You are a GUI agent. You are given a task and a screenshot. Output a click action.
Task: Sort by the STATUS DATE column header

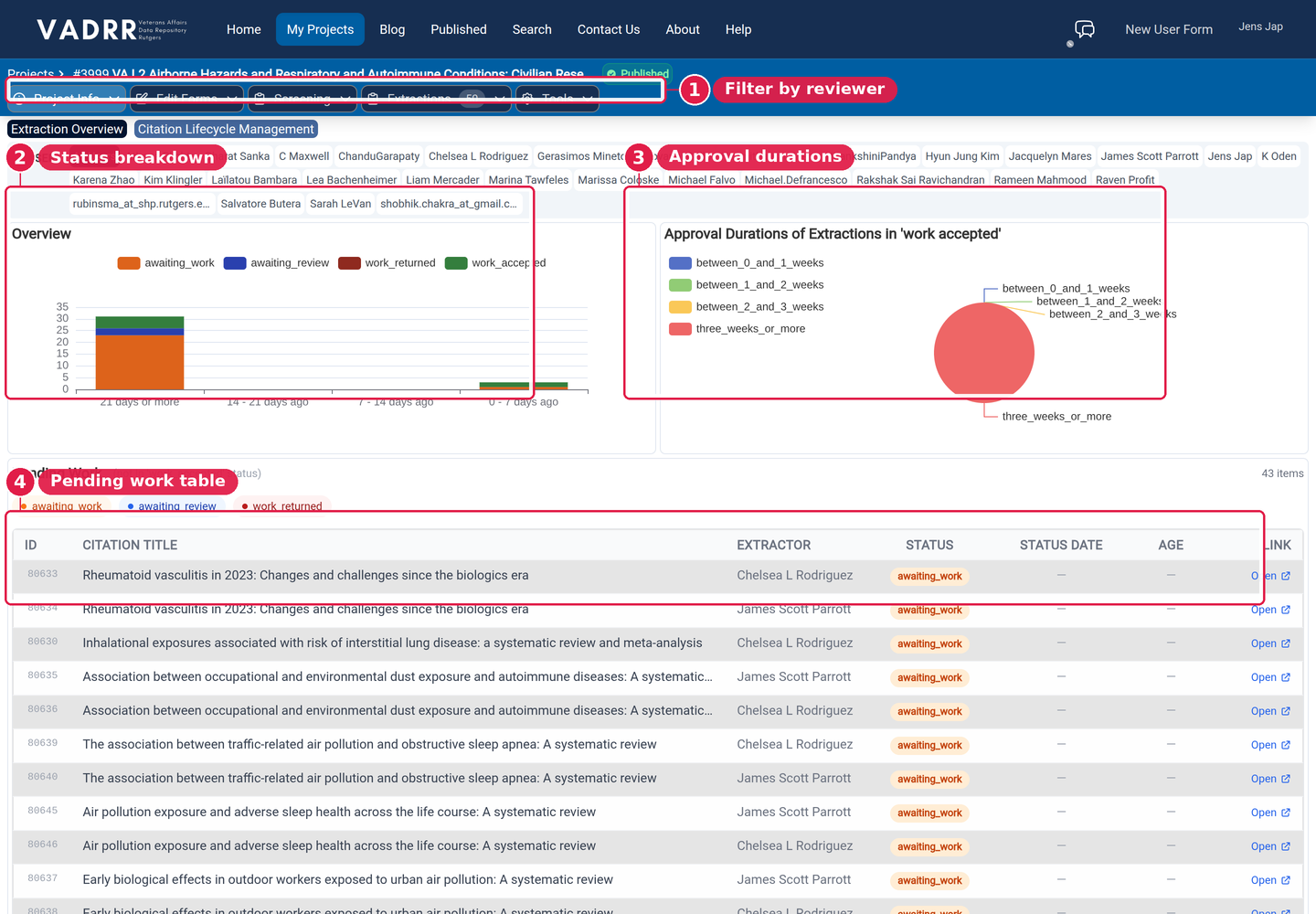[1061, 546]
